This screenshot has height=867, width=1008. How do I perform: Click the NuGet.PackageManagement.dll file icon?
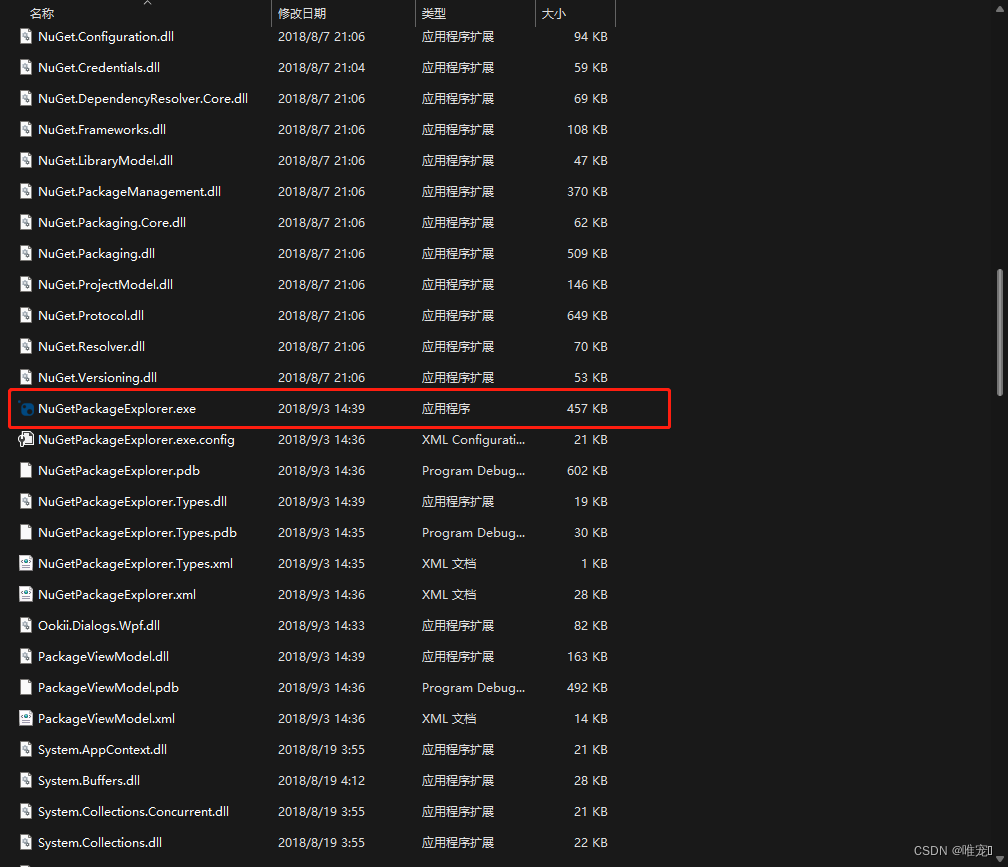[26, 192]
